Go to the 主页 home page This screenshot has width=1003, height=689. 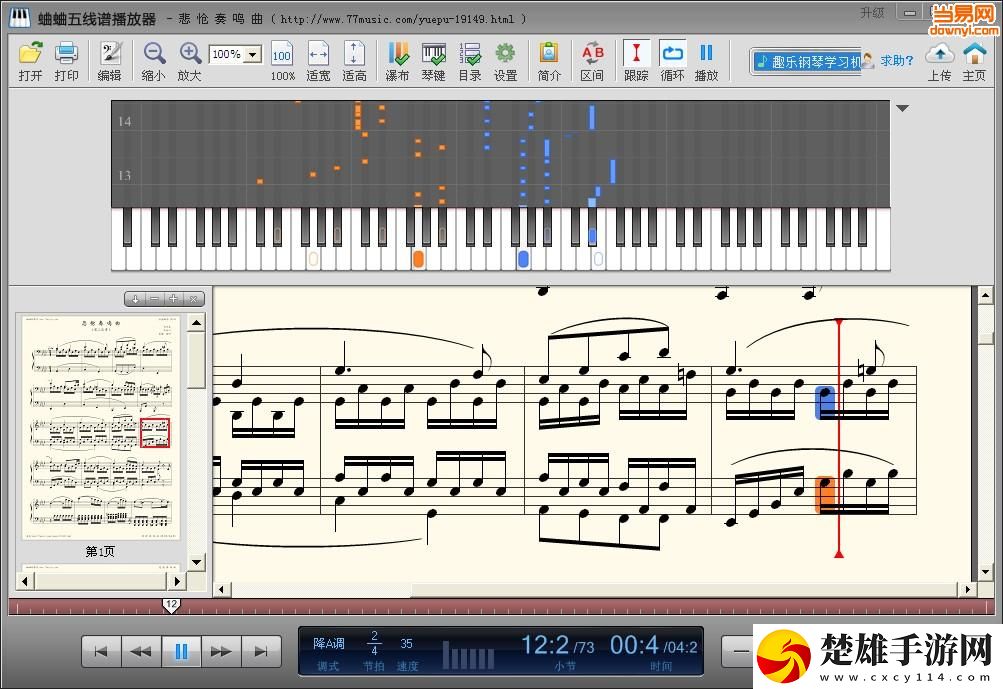click(974, 61)
